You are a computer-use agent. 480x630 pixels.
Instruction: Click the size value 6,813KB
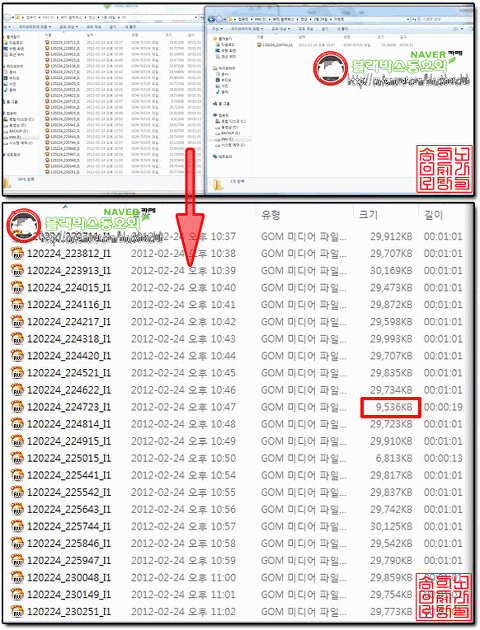(x=394, y=458)
